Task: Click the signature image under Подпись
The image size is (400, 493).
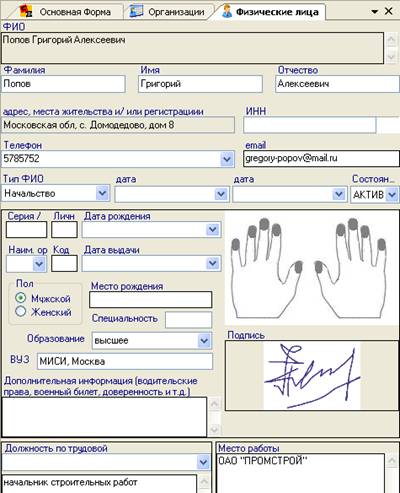Action: [x=312, y=375]
